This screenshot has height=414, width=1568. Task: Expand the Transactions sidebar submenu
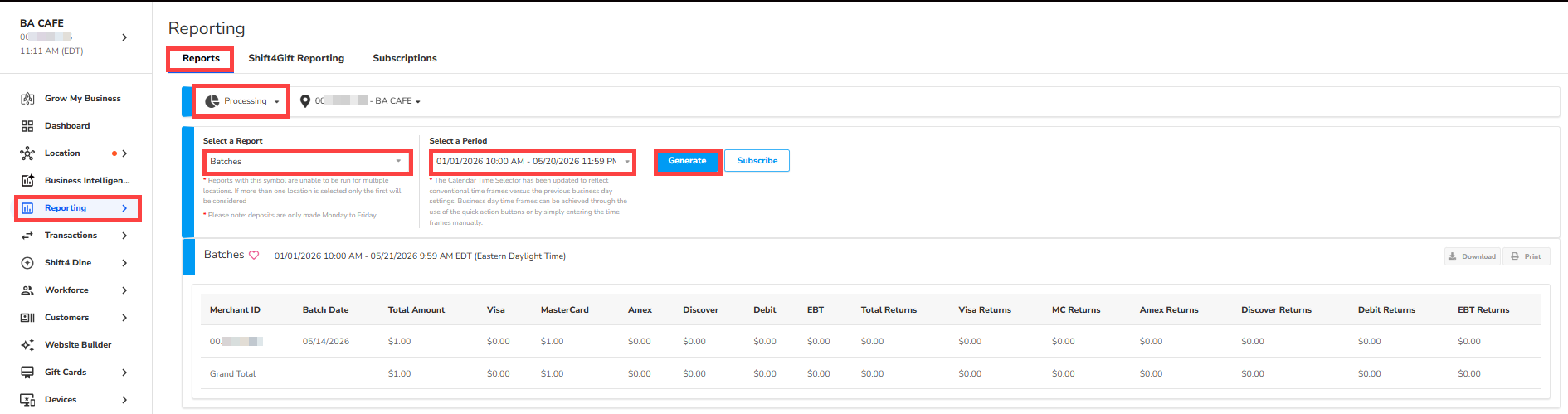coord(124,236)
